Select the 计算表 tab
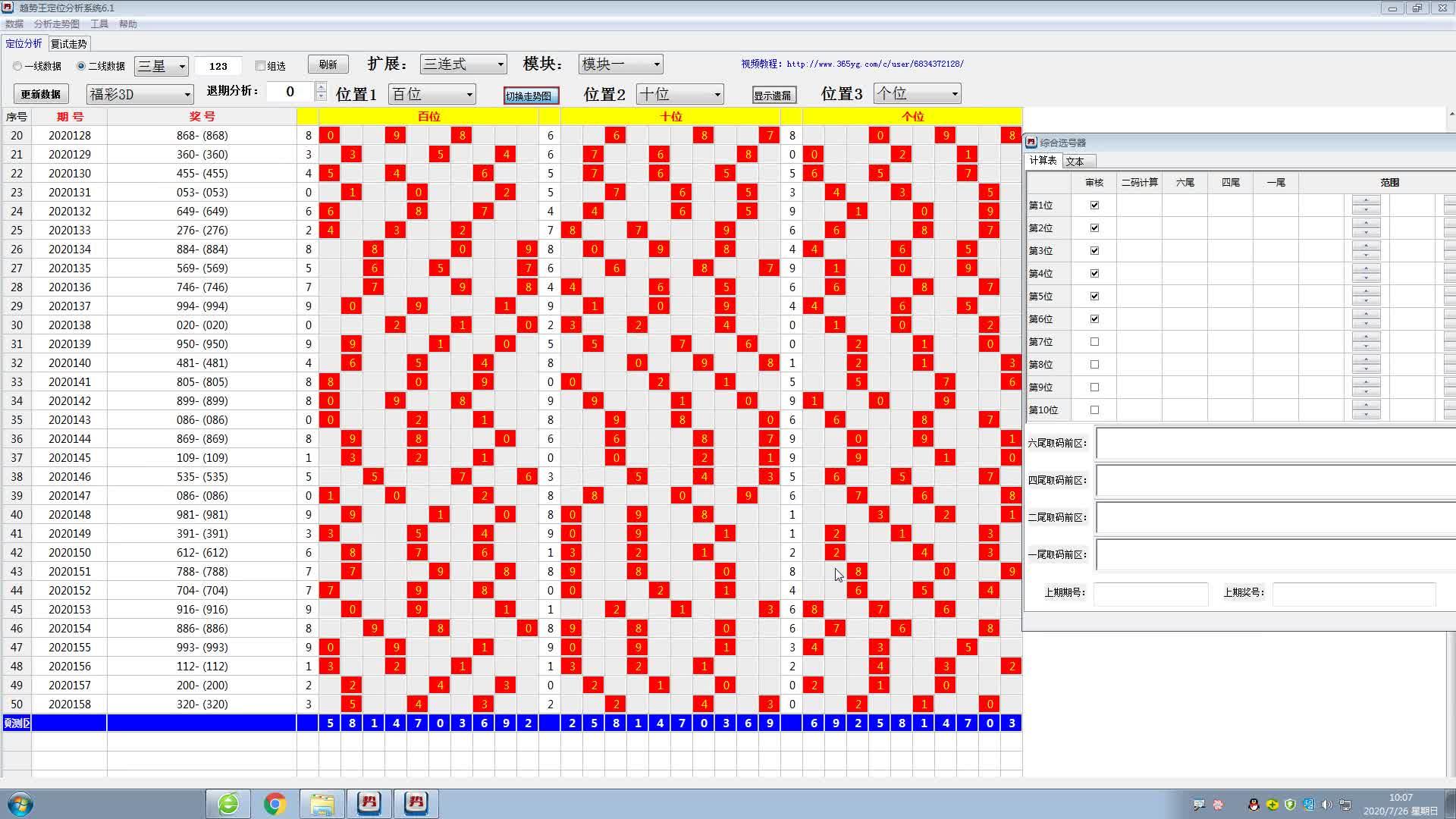Viewport: 1456px width, 819px height. (1043, 161)
